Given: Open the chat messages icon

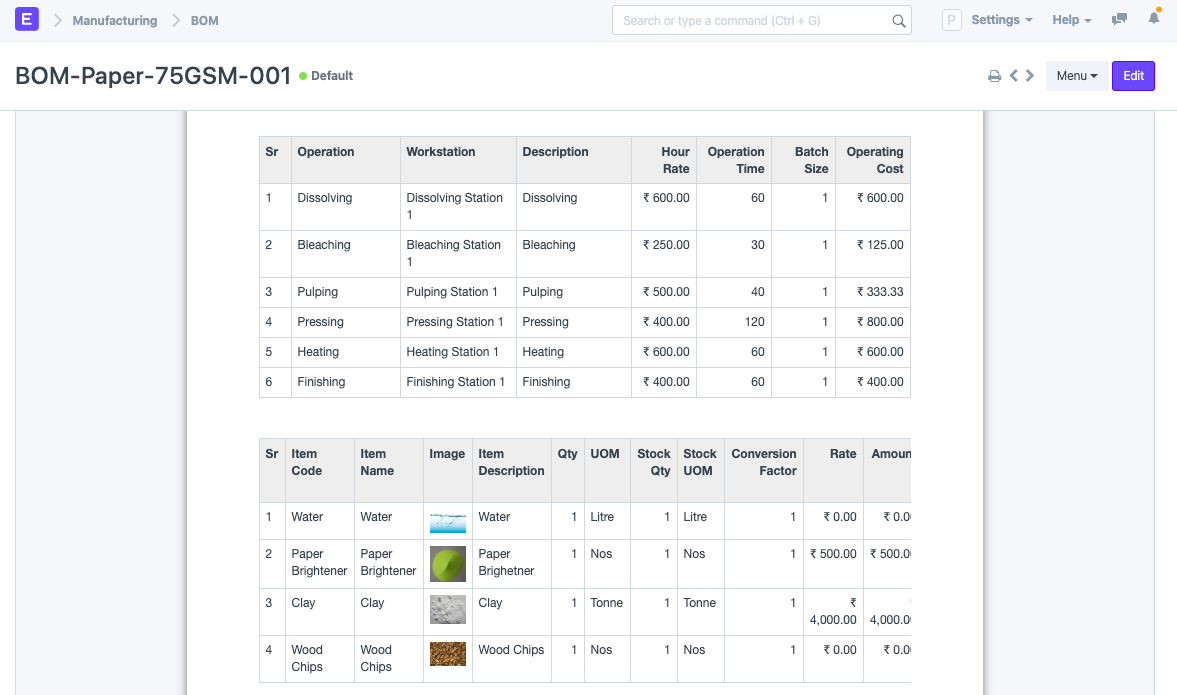Looking at the screenshot, I should click(x=1120, y=20).
